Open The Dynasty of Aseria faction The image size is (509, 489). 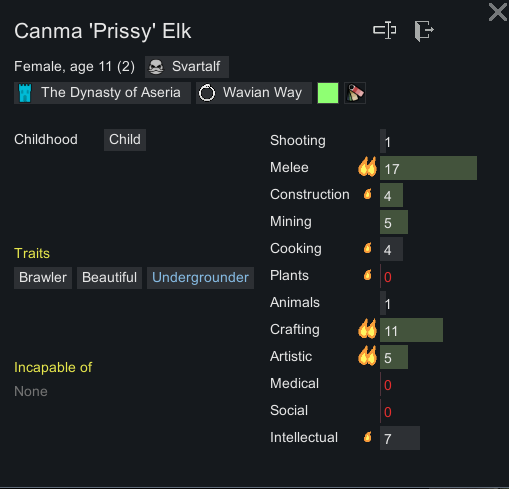click(x=102, y=93)
